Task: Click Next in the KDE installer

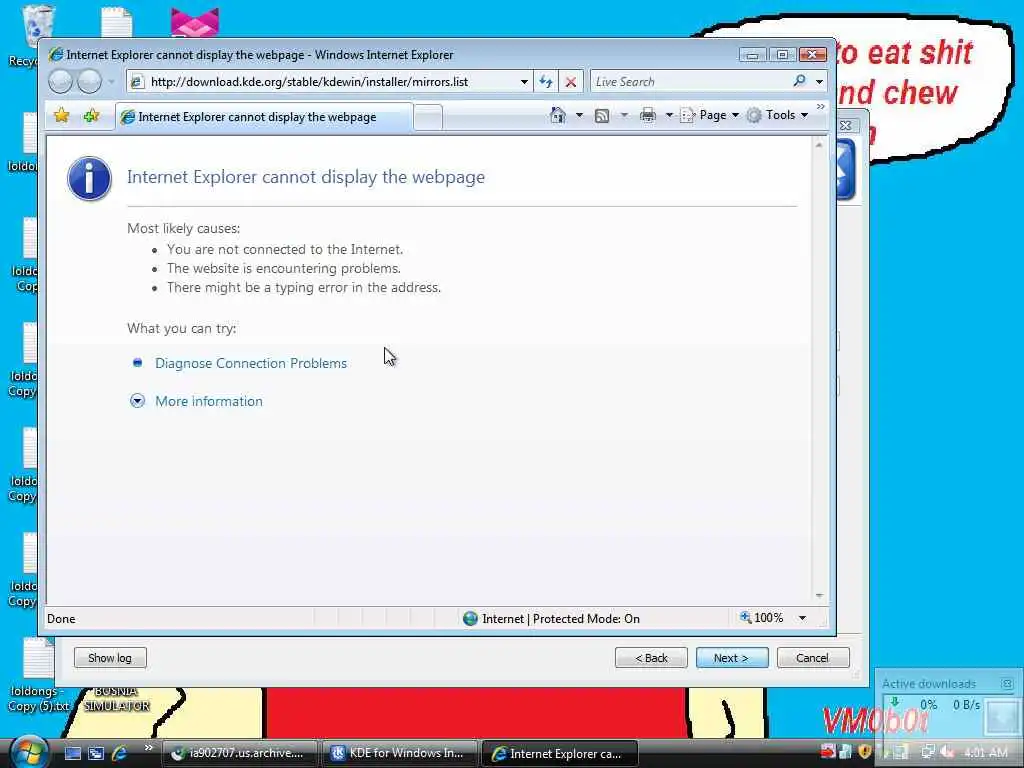Action: click(731, 658)
